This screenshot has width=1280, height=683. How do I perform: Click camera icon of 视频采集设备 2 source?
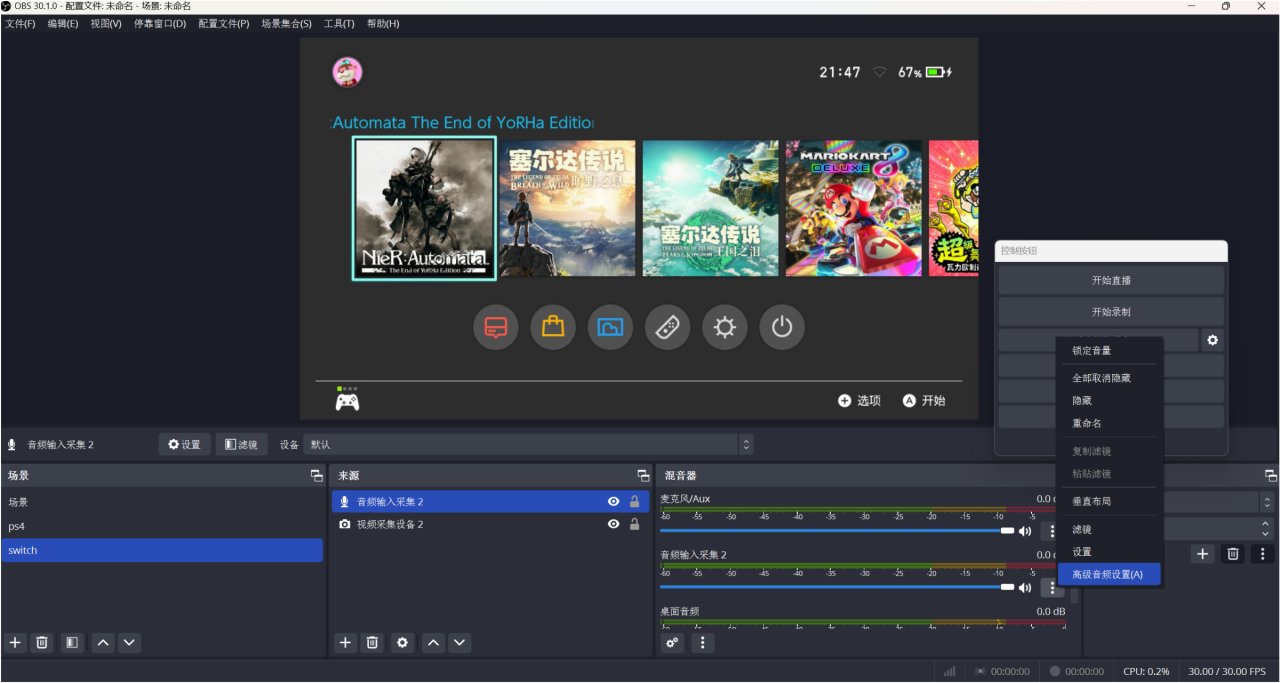pyautogui.click(x=345, y=524)
